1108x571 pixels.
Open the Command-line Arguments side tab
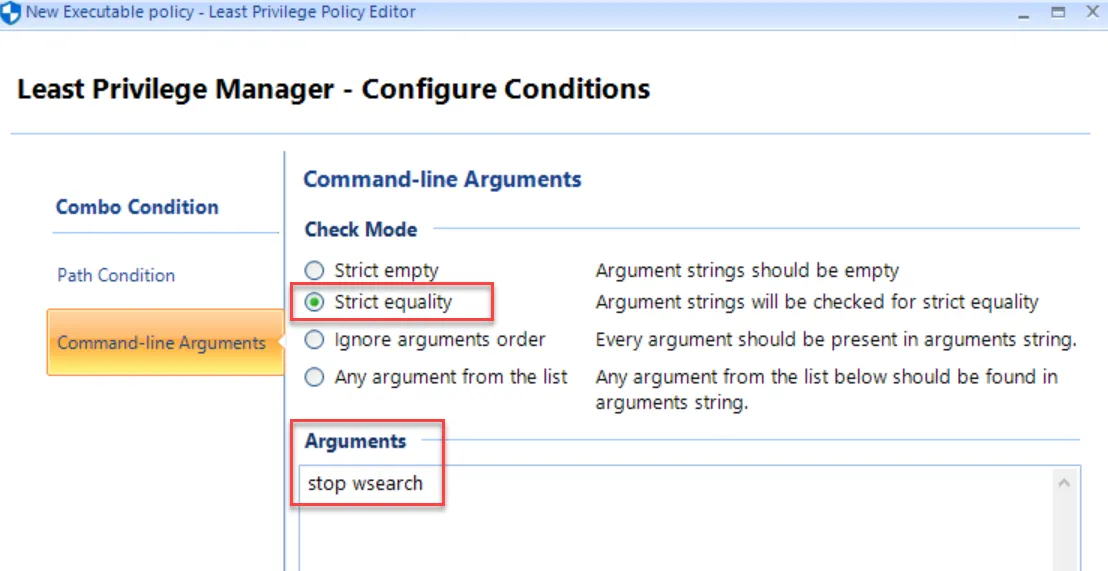coord(161,343)
